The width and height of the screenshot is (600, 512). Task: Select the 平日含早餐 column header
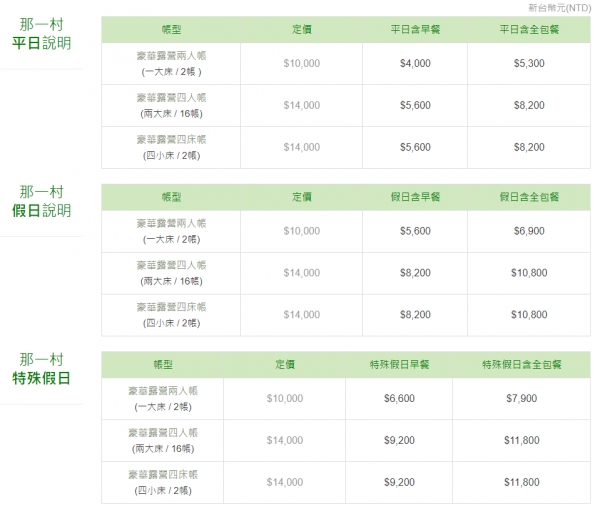pos(415,29)
